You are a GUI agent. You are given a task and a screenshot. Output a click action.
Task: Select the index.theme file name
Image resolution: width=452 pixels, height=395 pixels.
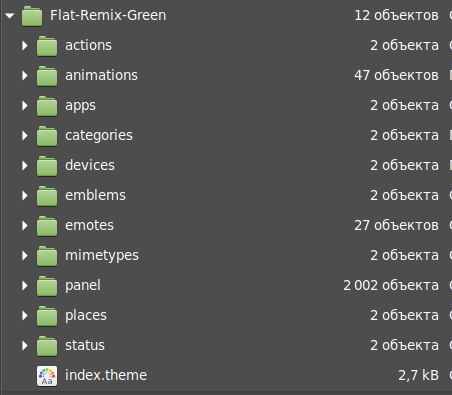click(x=106, y=375)
